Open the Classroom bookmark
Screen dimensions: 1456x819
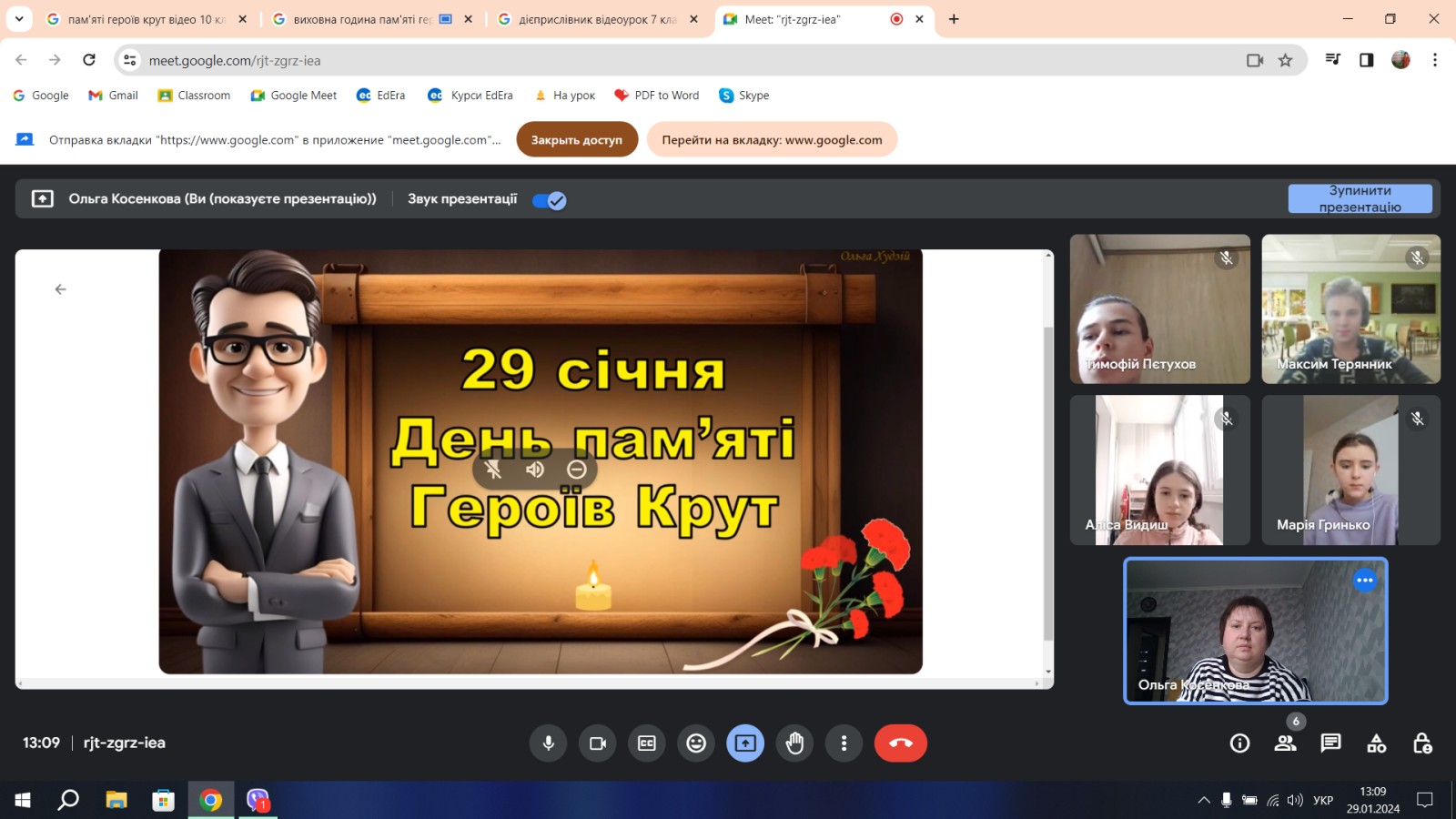click(x=194, y=96)
